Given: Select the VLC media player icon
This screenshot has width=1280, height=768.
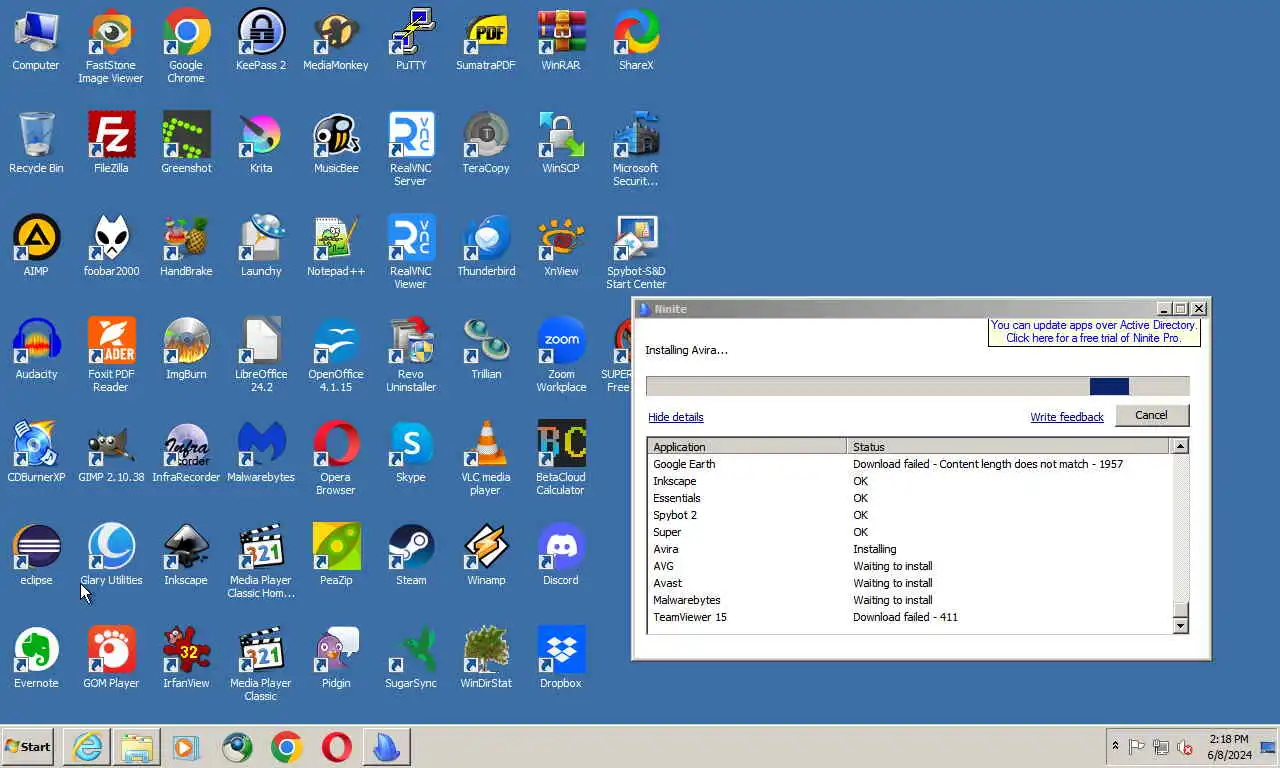Looking at the screenshot, I should [486, 458].
